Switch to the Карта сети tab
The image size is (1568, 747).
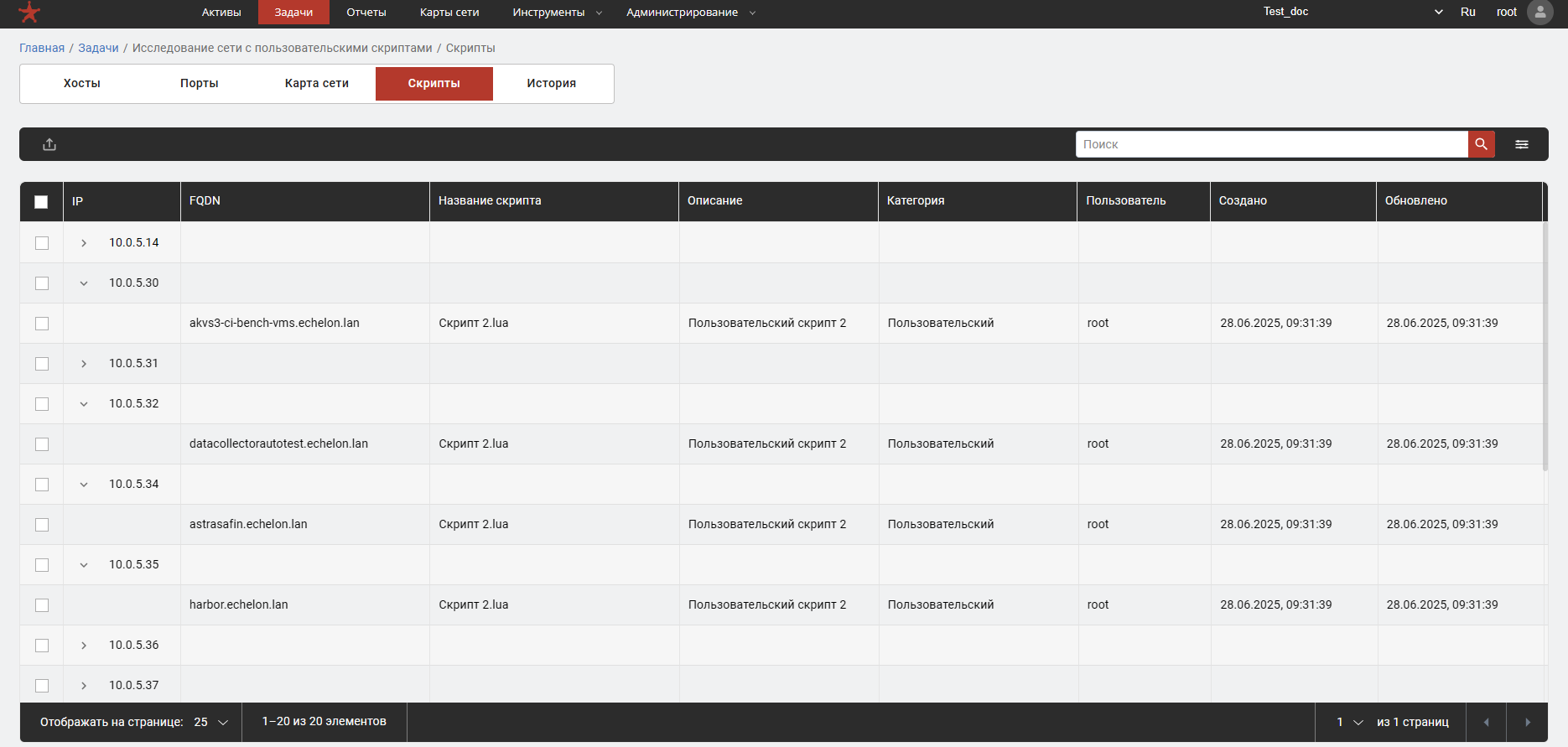[x=316, y=84]
